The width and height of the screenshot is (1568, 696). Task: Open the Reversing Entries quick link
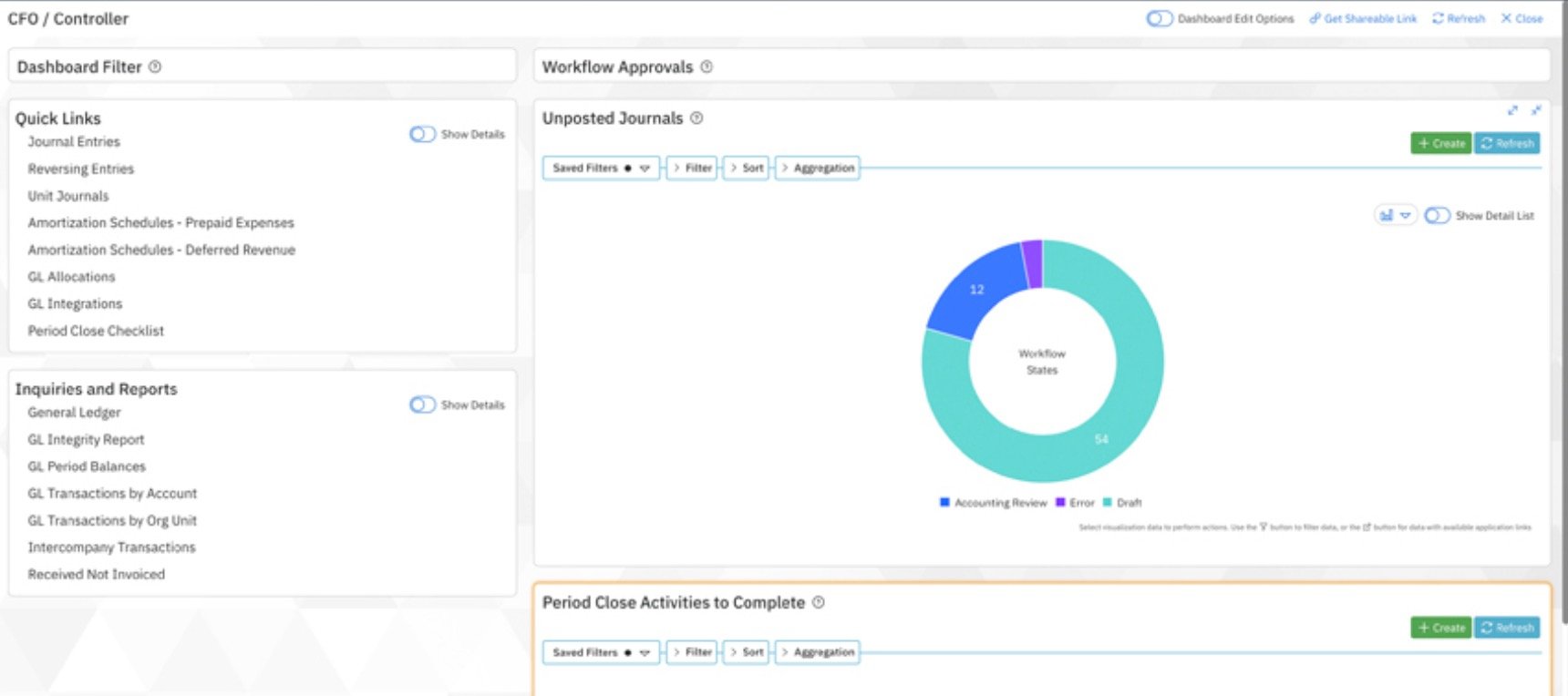point(81,169)
